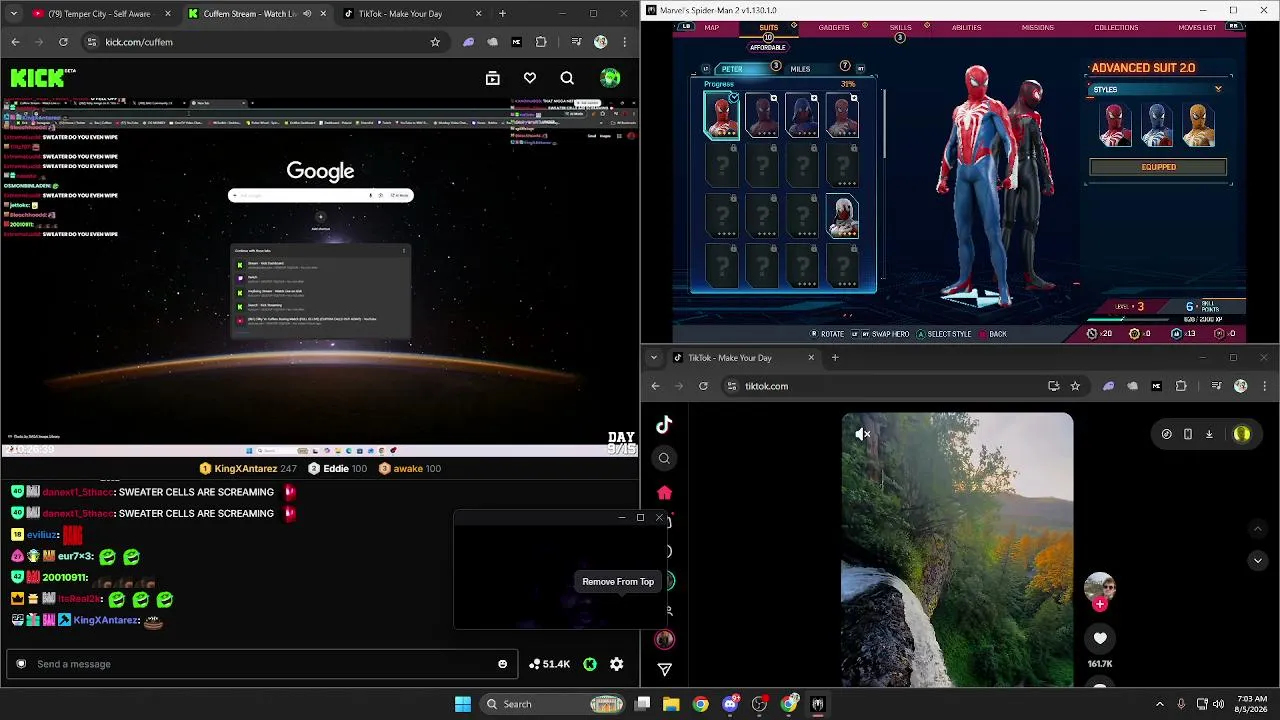Open the 51.4K channel points balance

click(549, 664)
